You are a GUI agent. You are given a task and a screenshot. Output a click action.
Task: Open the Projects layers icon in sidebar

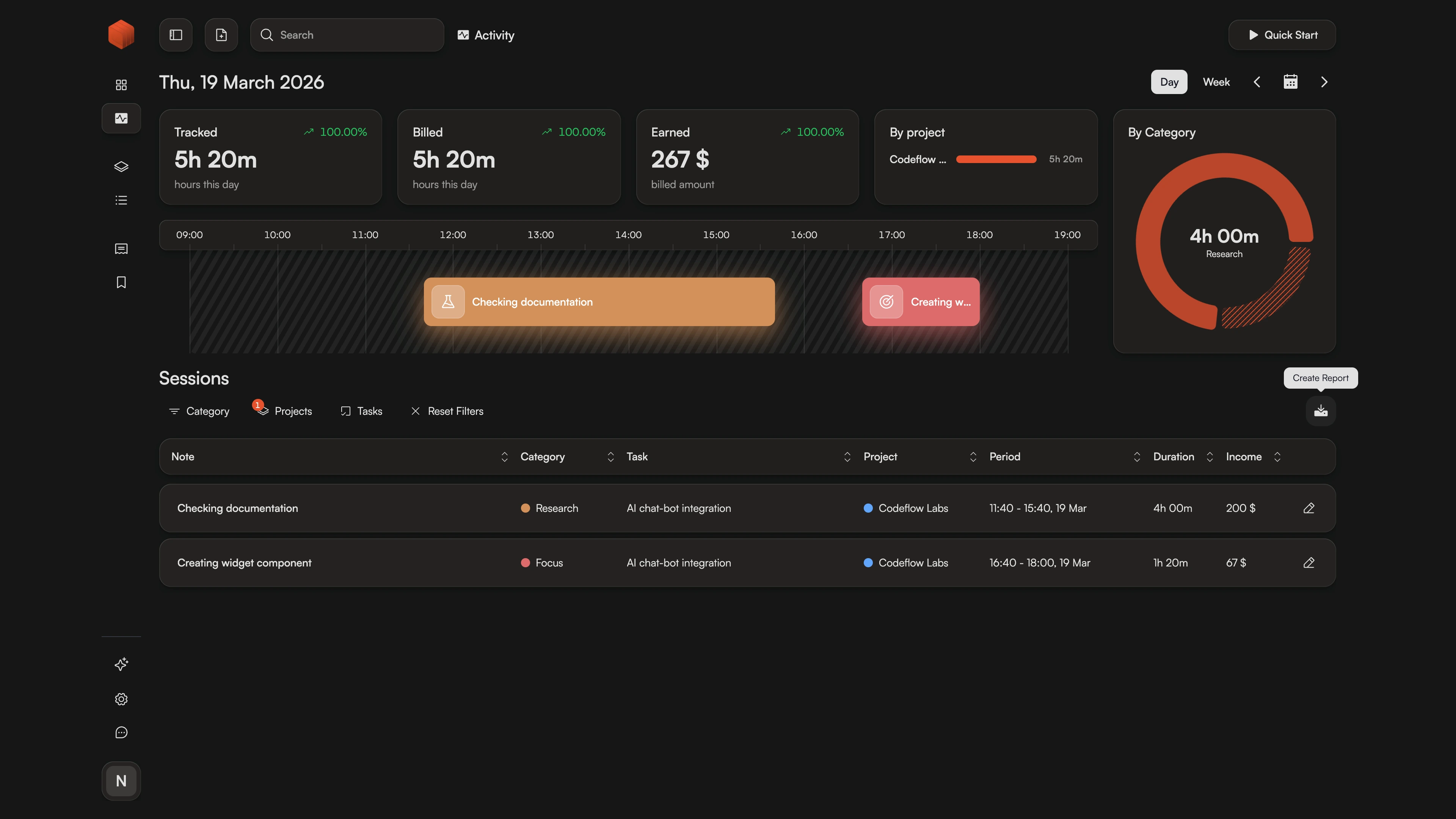tap(121, 166)
